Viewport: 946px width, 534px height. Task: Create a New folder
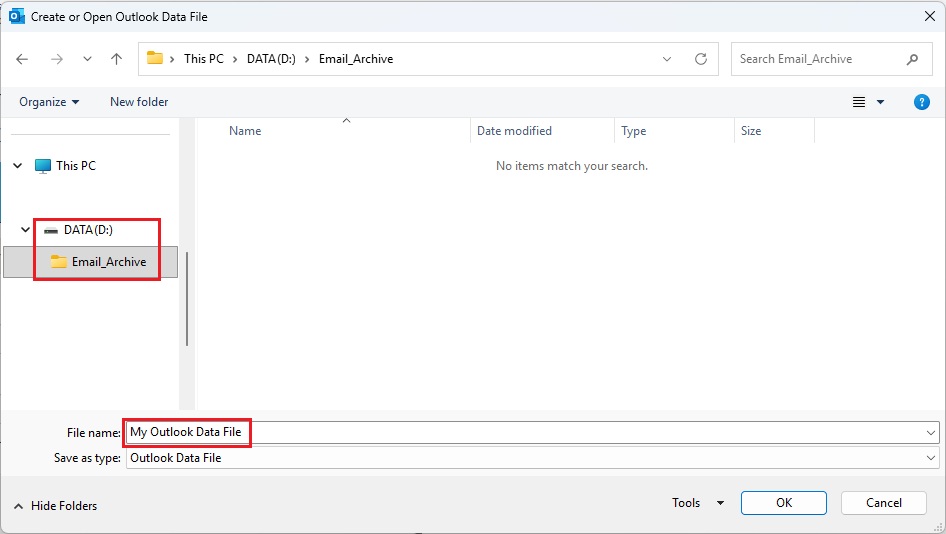click(x=139, y=102)
